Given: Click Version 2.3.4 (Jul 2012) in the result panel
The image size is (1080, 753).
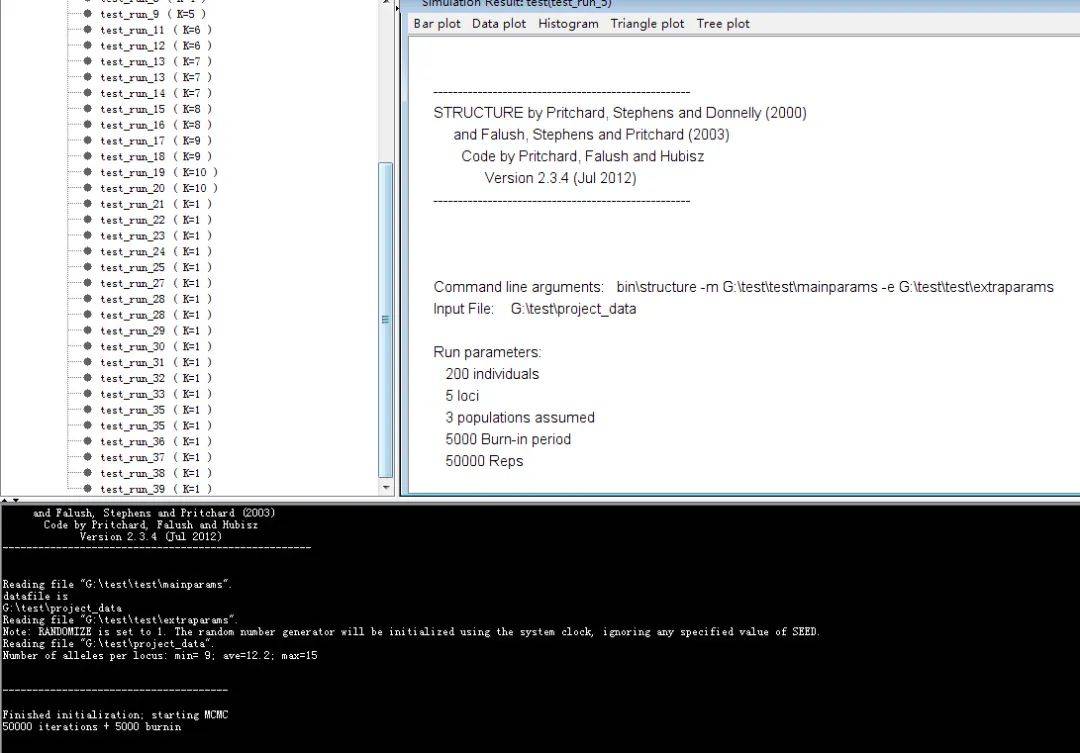Looking at the screenshot, I should (561, 178).
